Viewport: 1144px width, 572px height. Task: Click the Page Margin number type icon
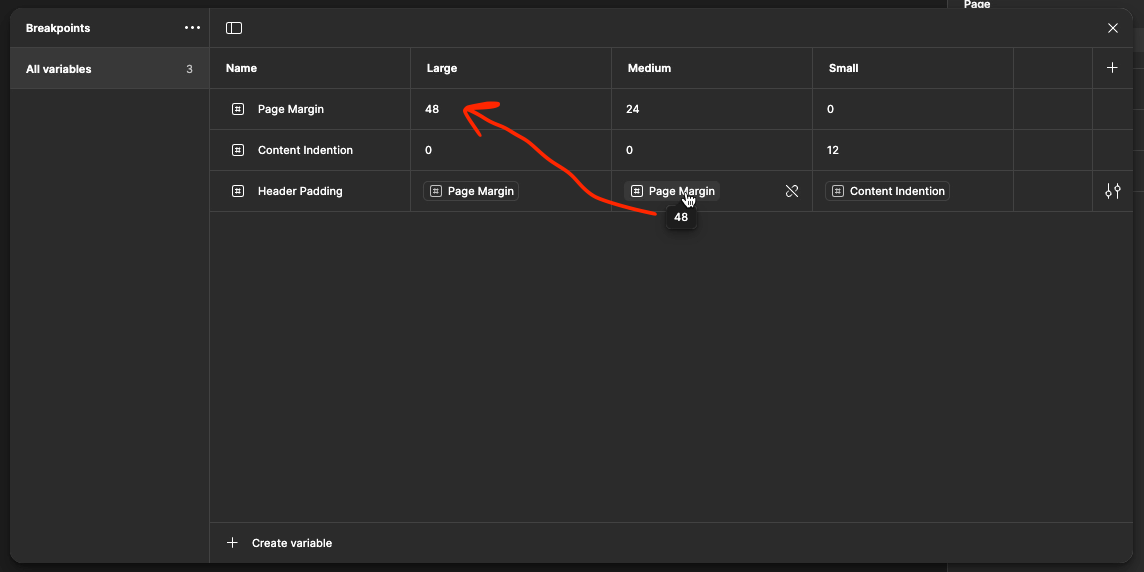[237, 109]
